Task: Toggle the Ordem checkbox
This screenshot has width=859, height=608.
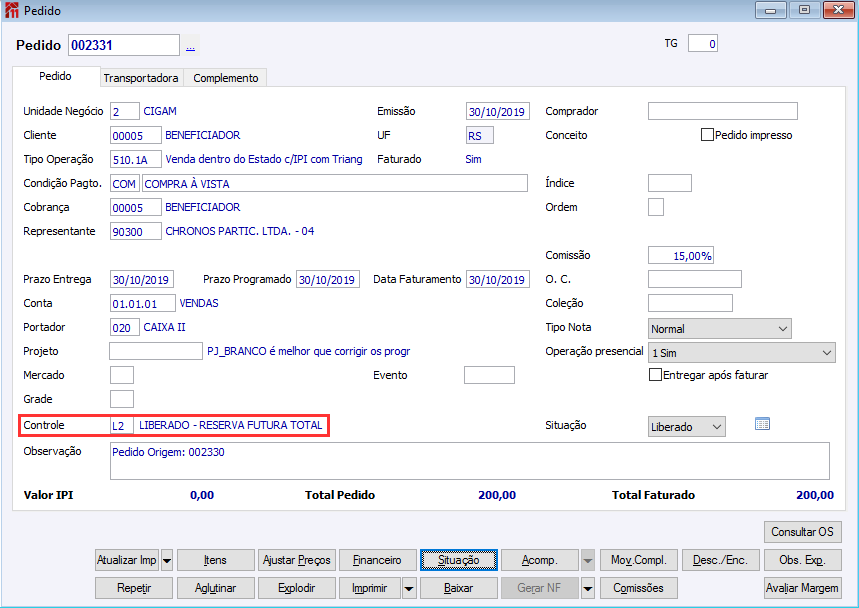Action: (656, 207)
